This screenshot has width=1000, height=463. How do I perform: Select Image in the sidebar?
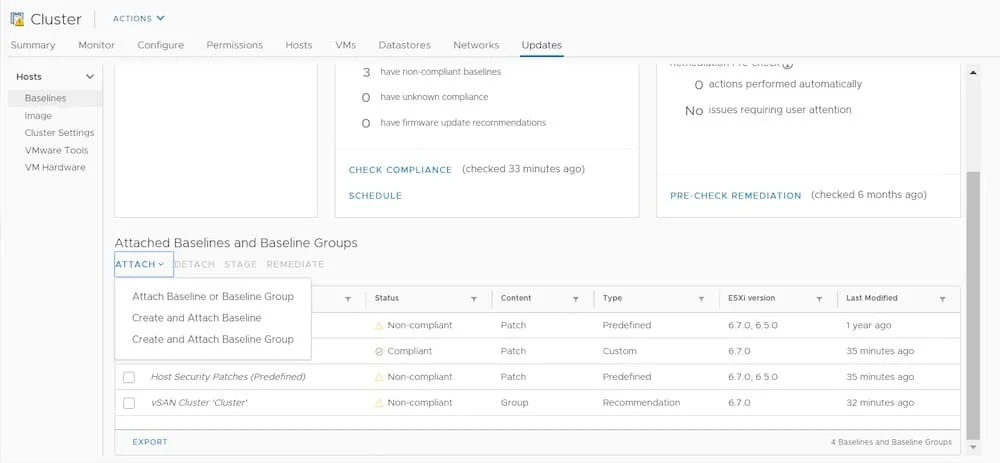[x=38, y=116]
